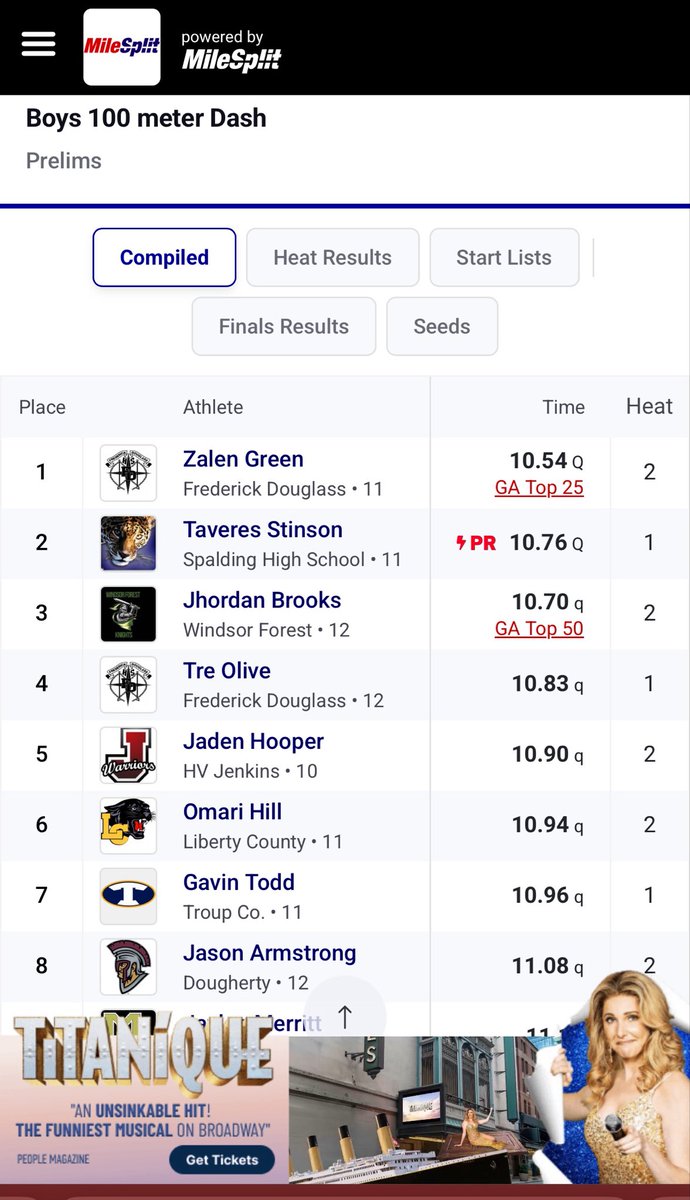Tap the Troup Co. team logo
Screen dimensions: 690x1200
point(128,896)
